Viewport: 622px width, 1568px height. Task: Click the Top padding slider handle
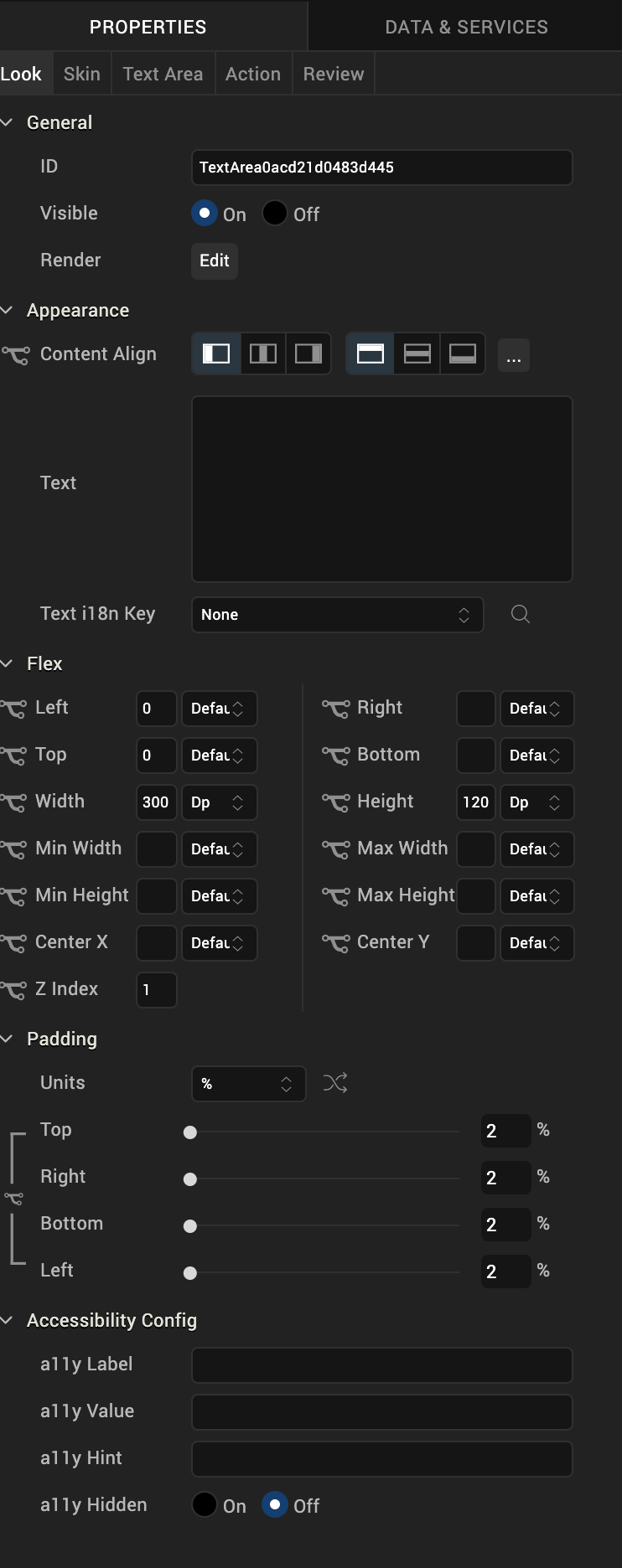(190, 1132)
